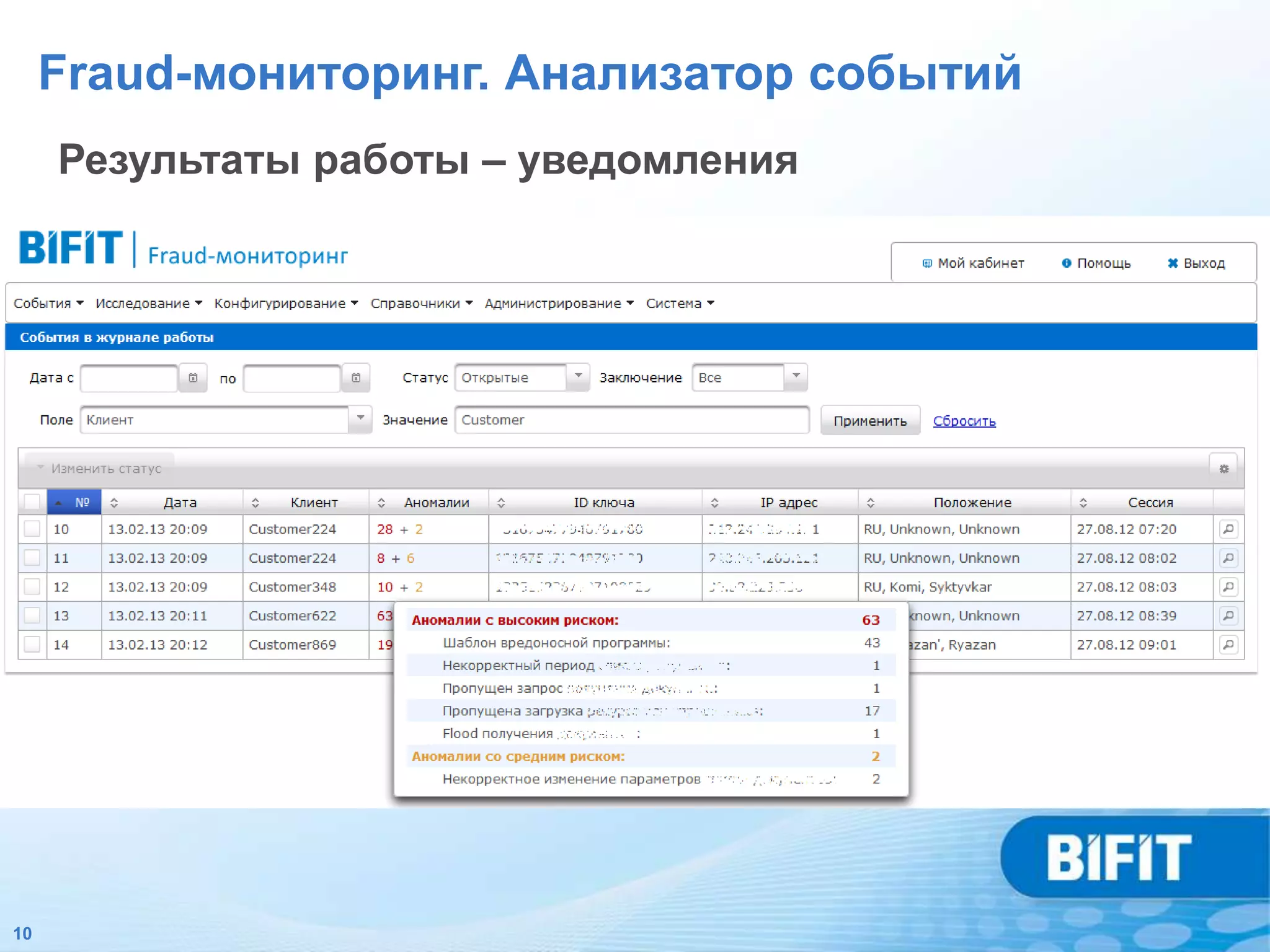This screenshot has width=1270, height=952.
Task: Open the Исследование menu
Action: click(x=149, y=304)
